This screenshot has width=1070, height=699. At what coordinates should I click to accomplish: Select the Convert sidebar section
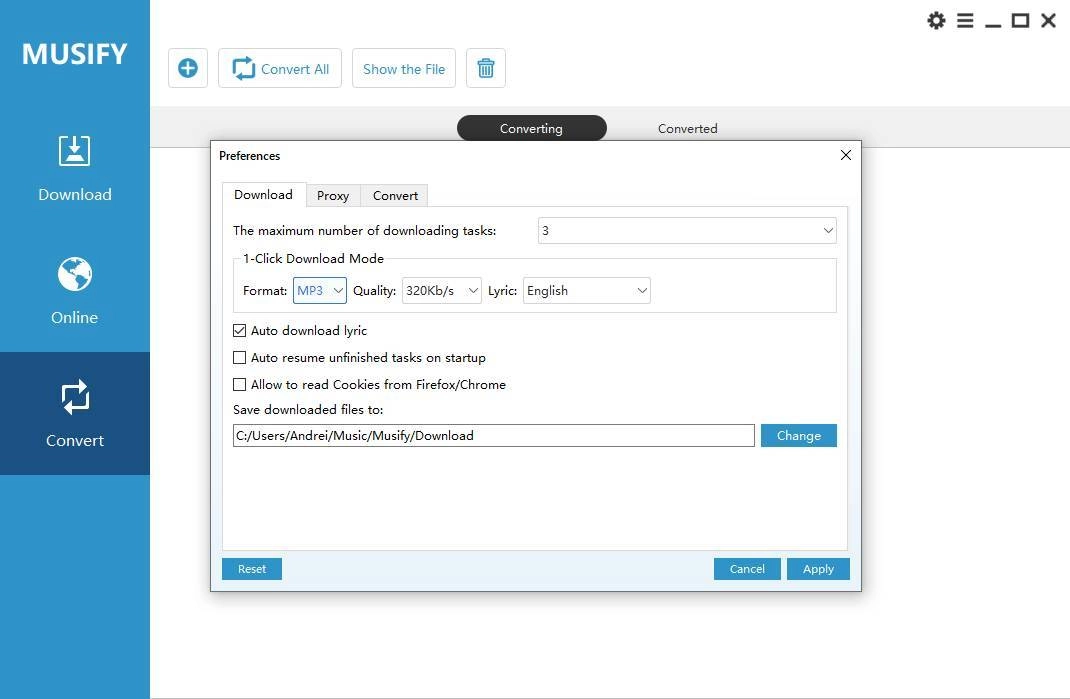tap(74, 414)
